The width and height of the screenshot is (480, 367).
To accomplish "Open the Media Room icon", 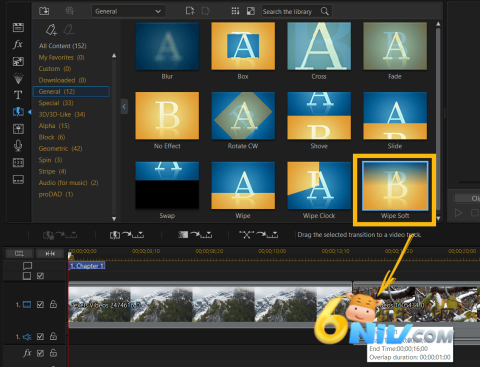I will click(x=18, y=27).
